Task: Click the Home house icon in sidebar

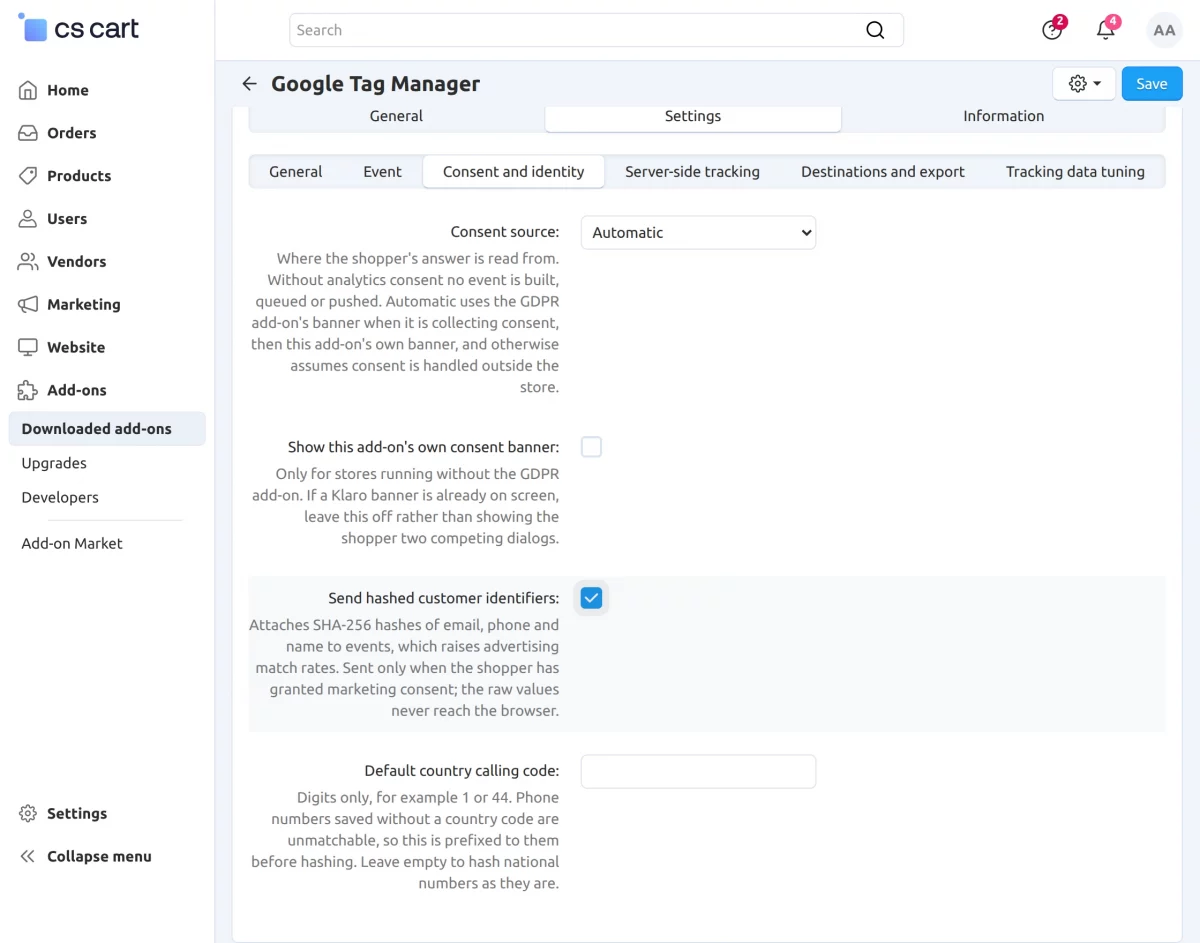Action: 28,90
